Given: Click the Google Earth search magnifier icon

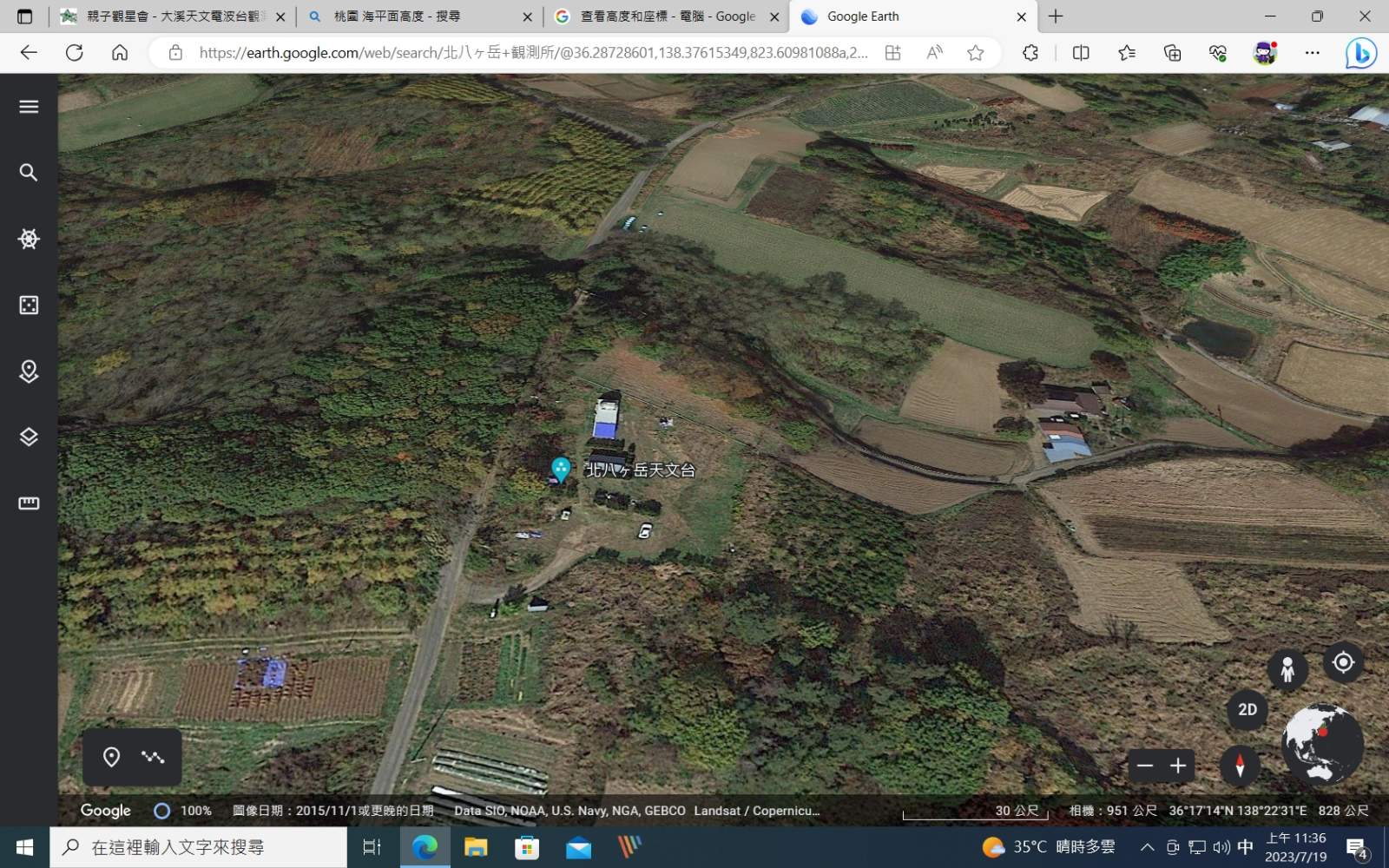Looking at the screenshot, I should 29,173.
